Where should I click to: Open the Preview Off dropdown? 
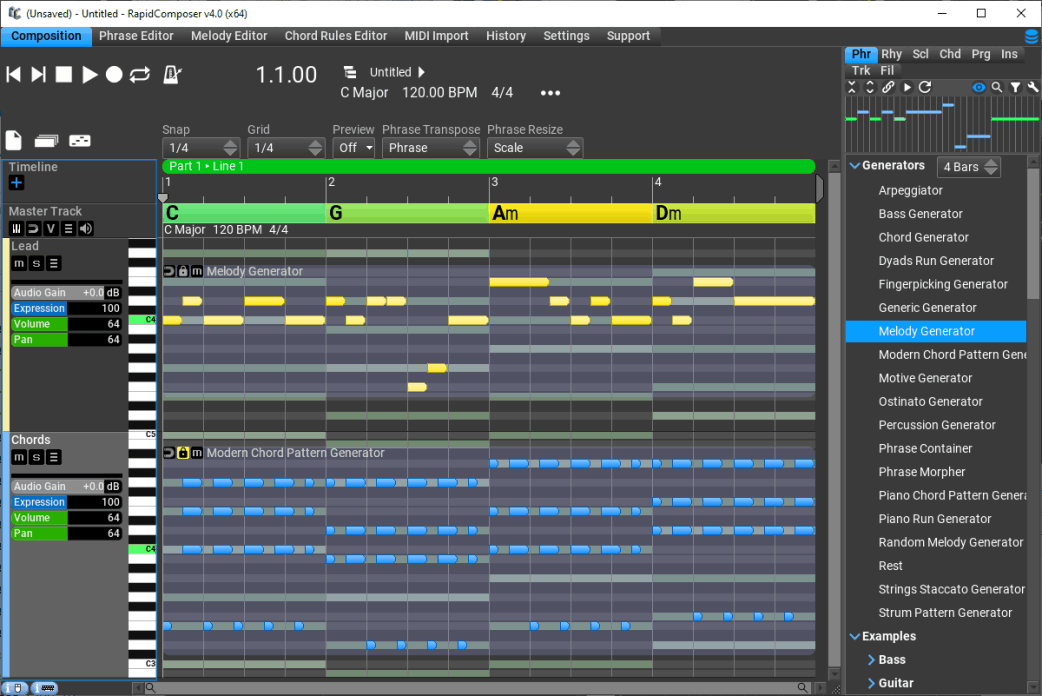point(354,148)
